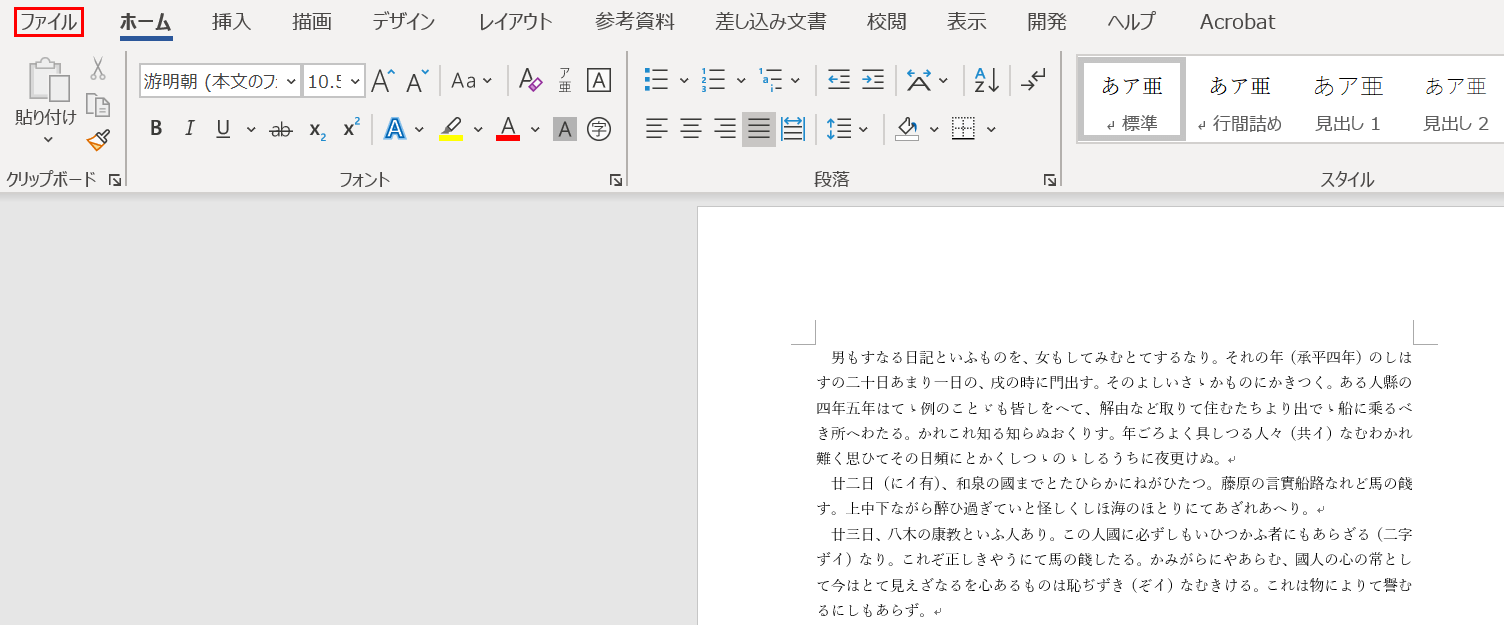
Task: Open highlight color dropdown arrow
Action: click(478, 129)
